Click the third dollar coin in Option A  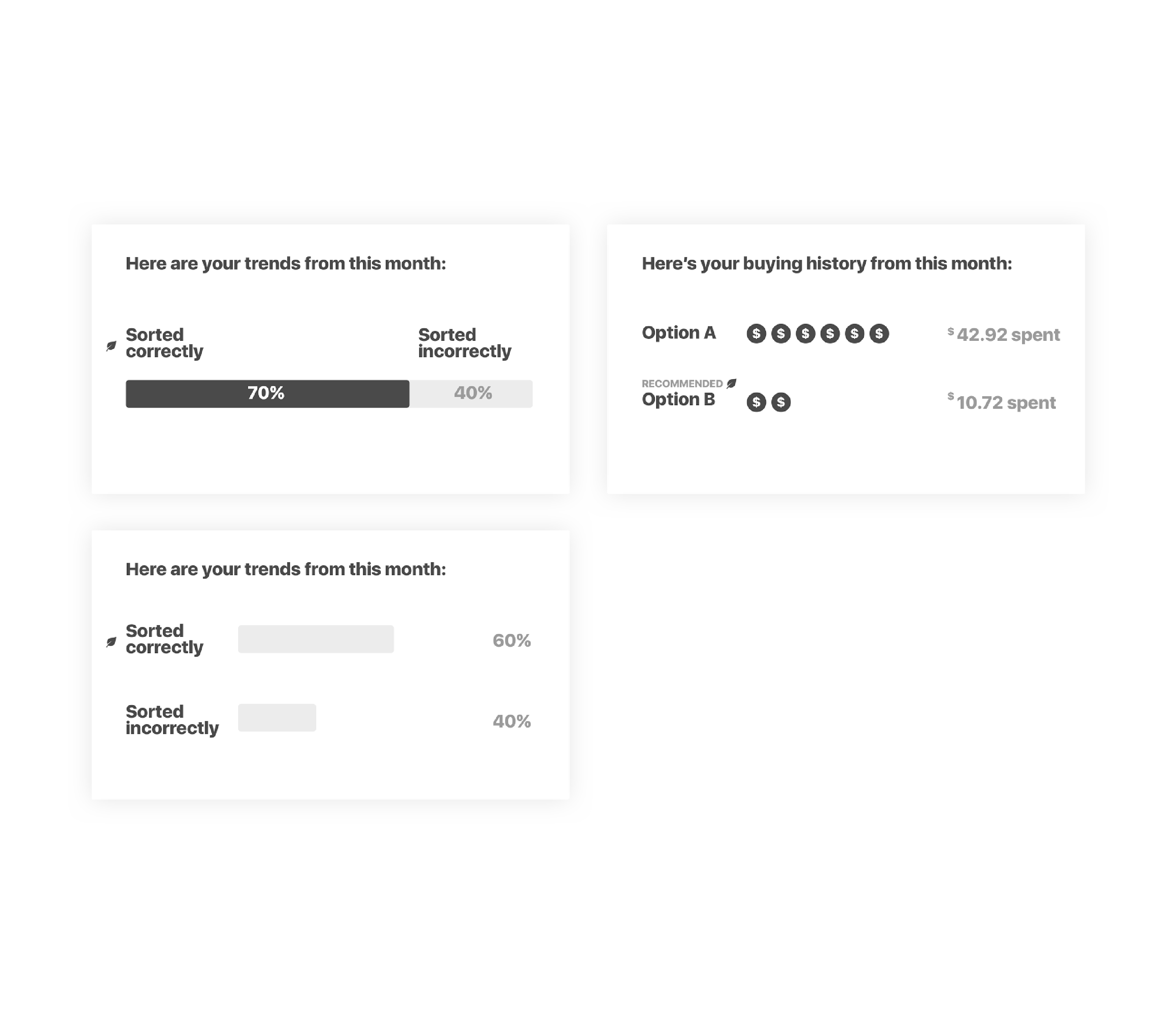[805, 334]
